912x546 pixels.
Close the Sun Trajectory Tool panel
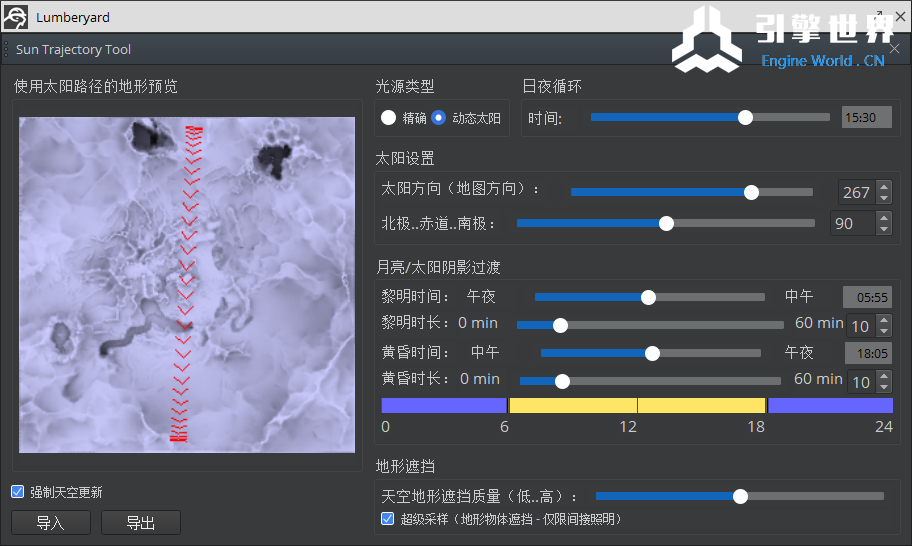coord(894,49)
